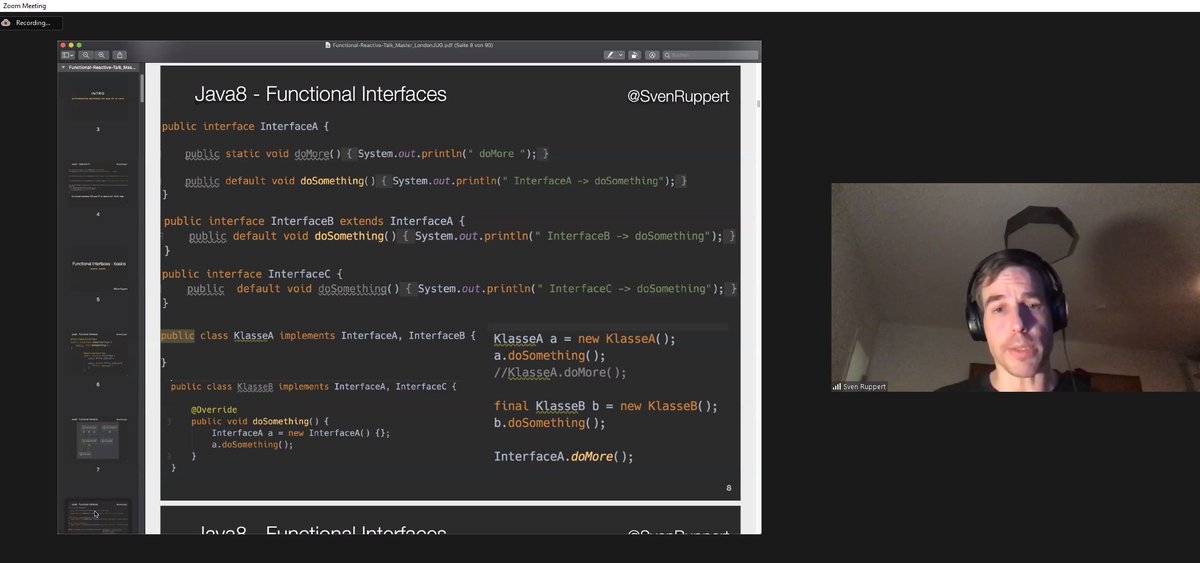Screen dimensions: 1200x563
Task: Click the zoom in magnifier icon
Action: pos(102,55)
